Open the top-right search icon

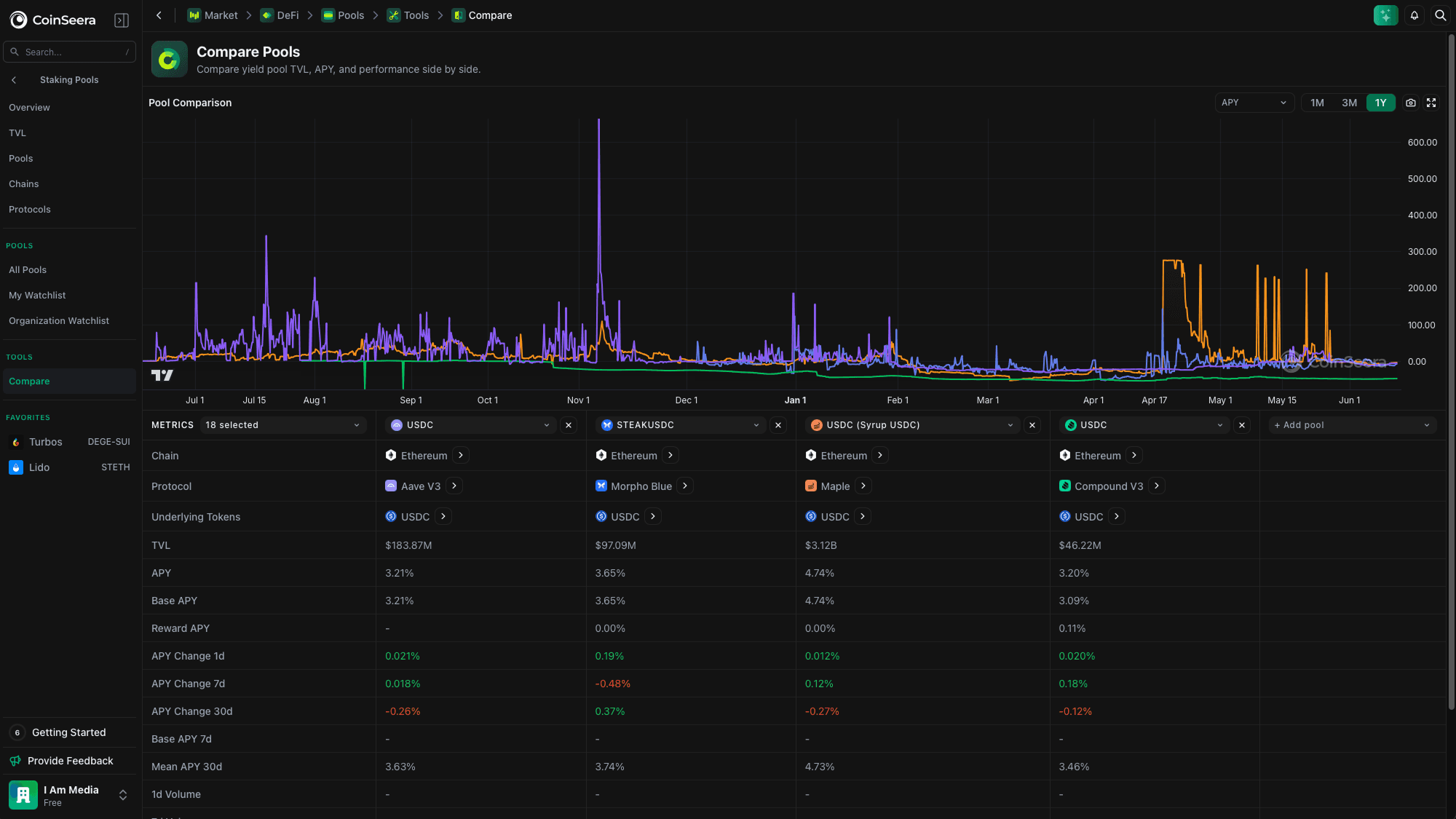click(1440, 15)
